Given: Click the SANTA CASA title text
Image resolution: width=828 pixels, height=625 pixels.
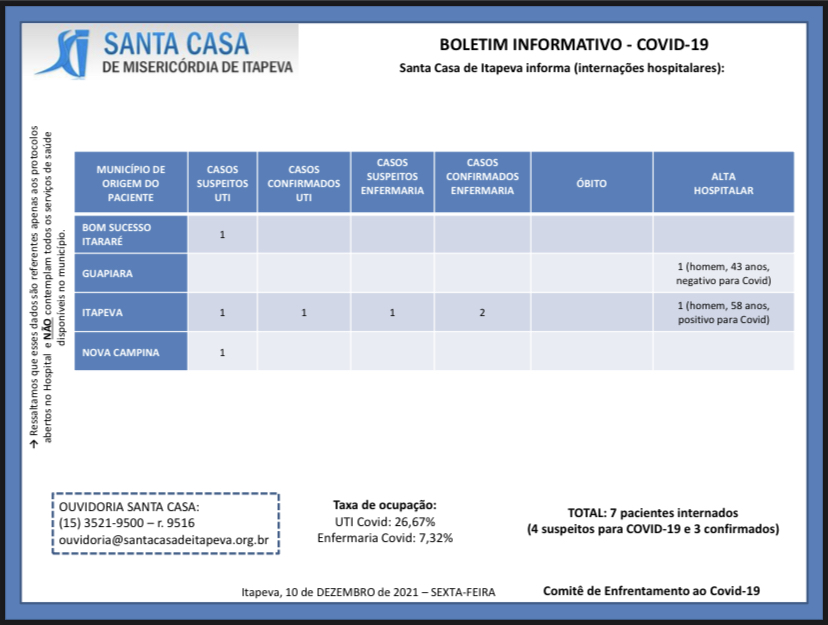Looking at the screenshot, I should coord(176,44).
